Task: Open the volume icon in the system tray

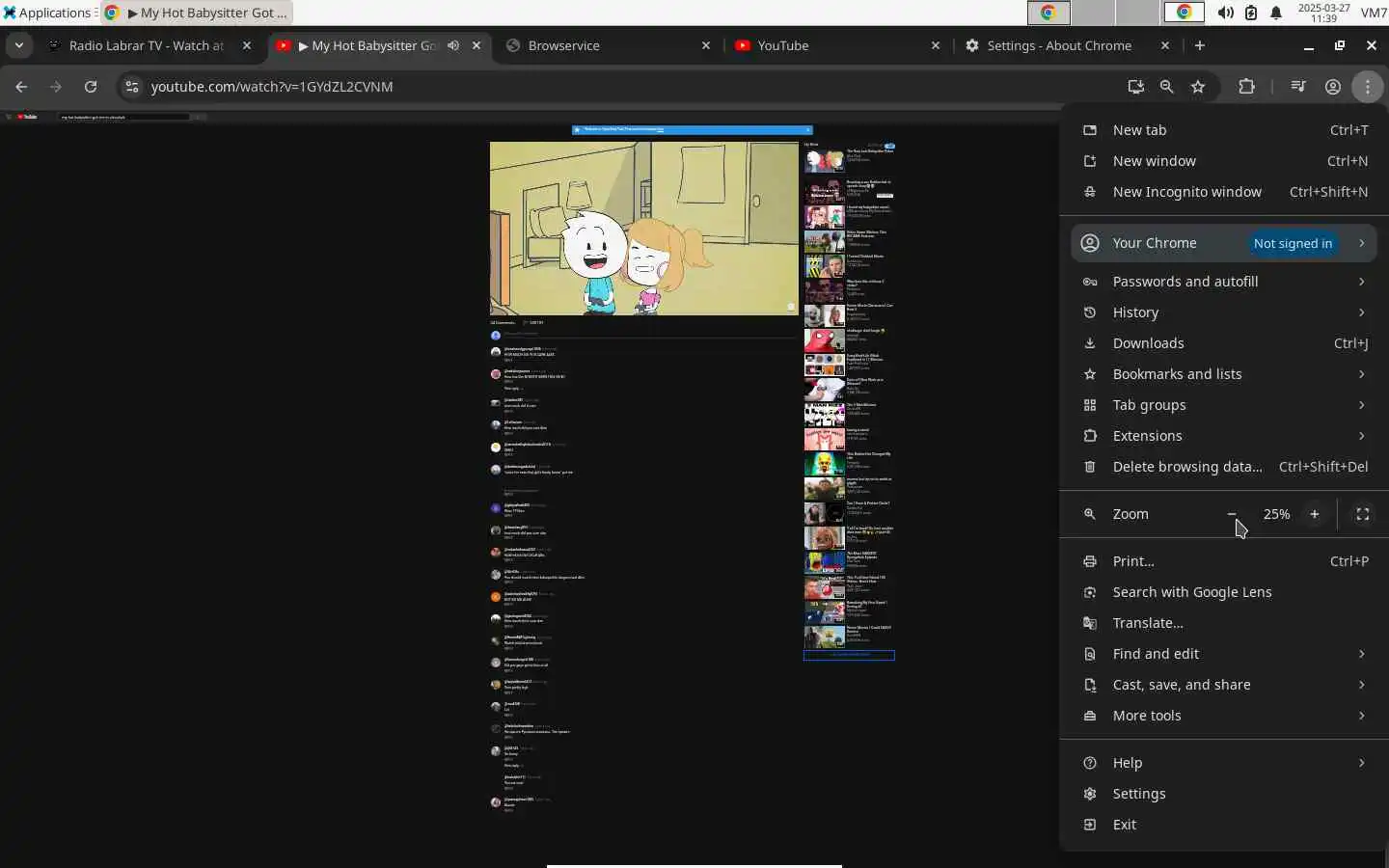Action: pyautogui.click(x=1225, y=13)
